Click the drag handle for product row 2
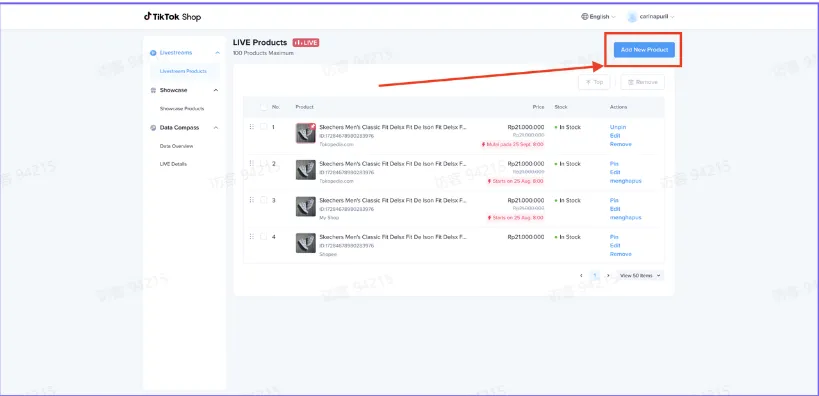The image size is (819, 396). tap(251, 163)
